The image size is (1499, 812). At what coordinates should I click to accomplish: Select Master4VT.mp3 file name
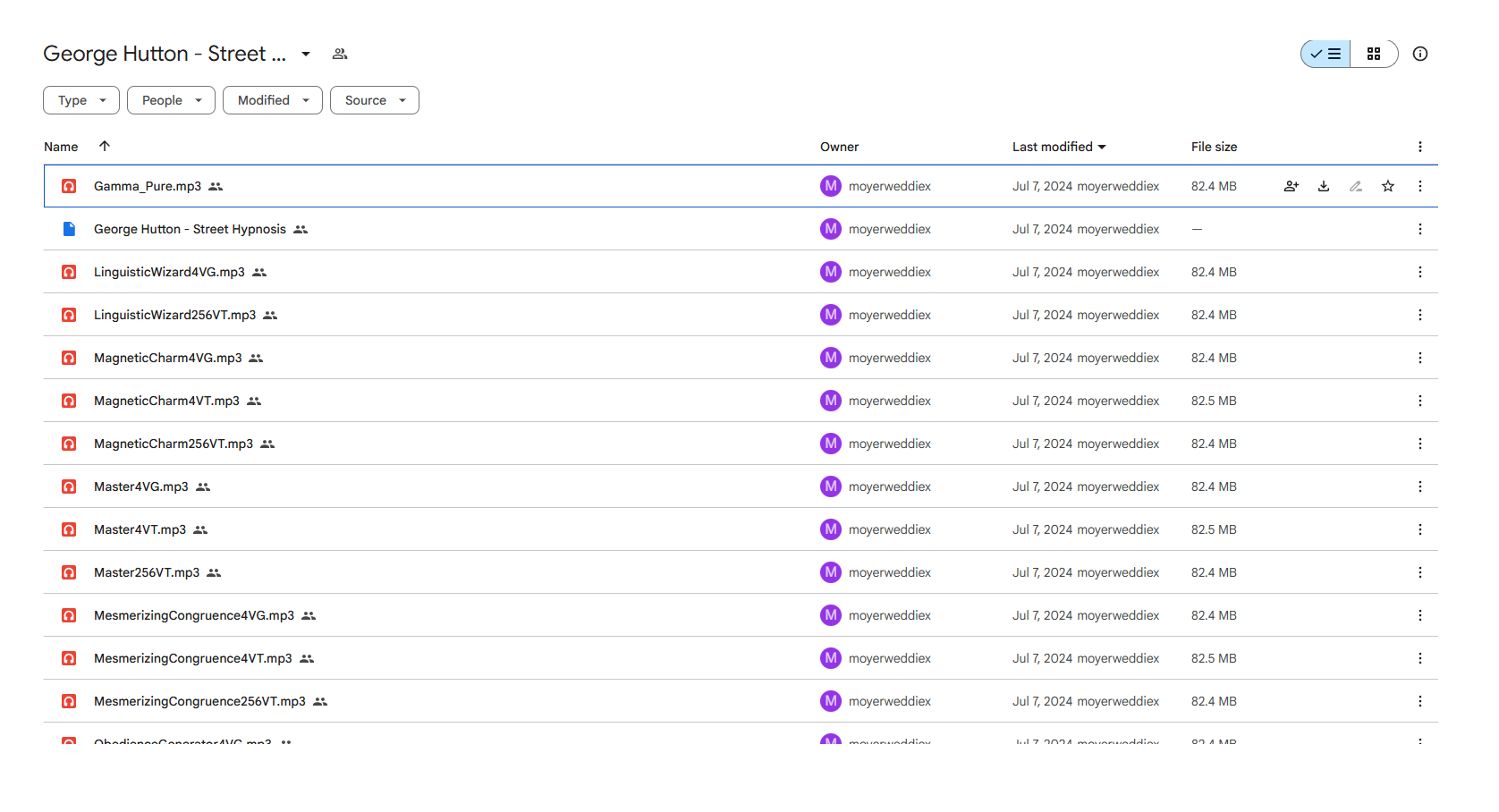140,529
